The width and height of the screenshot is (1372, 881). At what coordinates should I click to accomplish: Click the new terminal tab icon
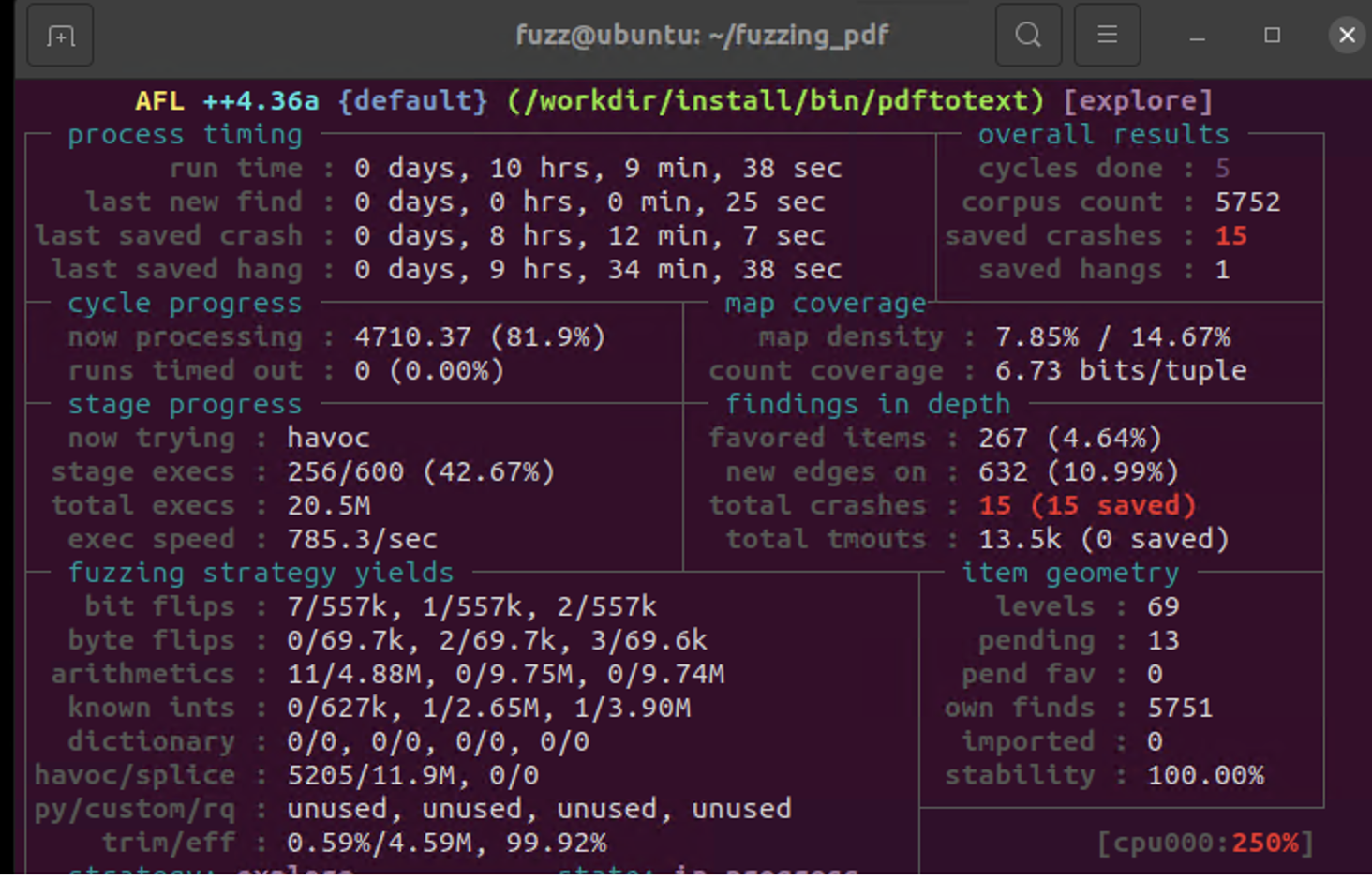pos(60,37)
